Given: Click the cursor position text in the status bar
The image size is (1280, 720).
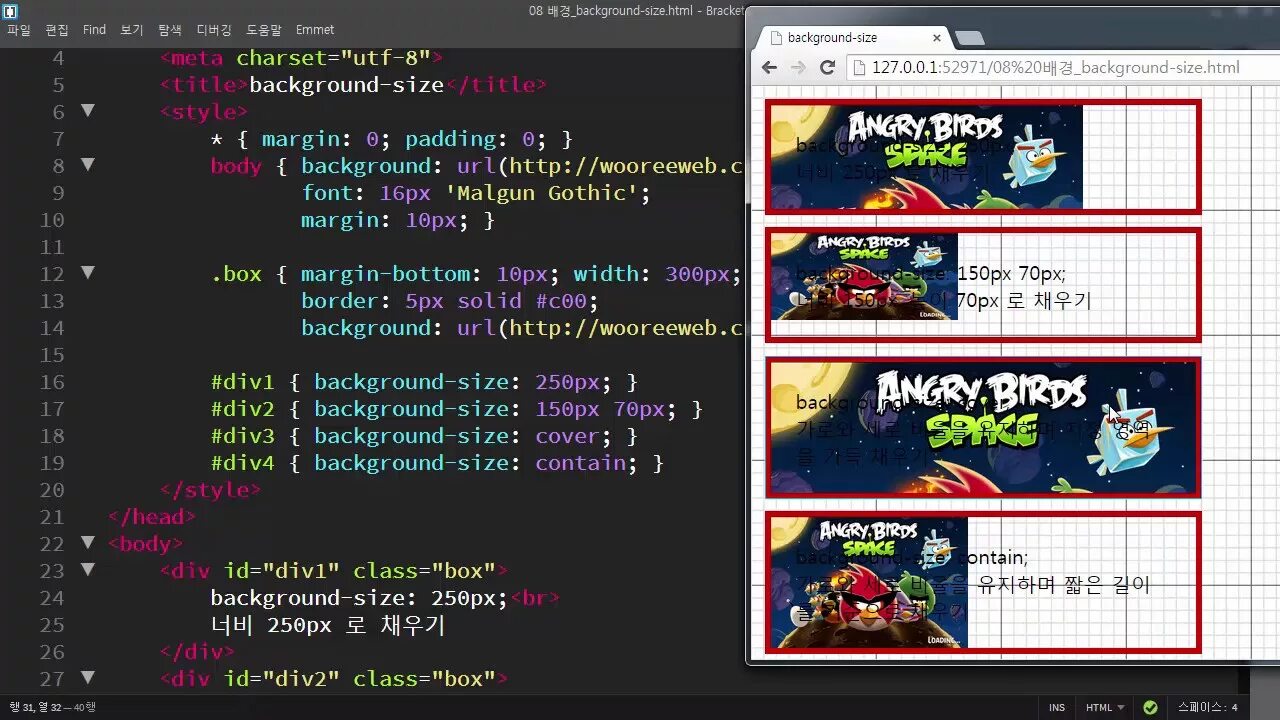Looking at the screenshot, I should tap(52, 708).
